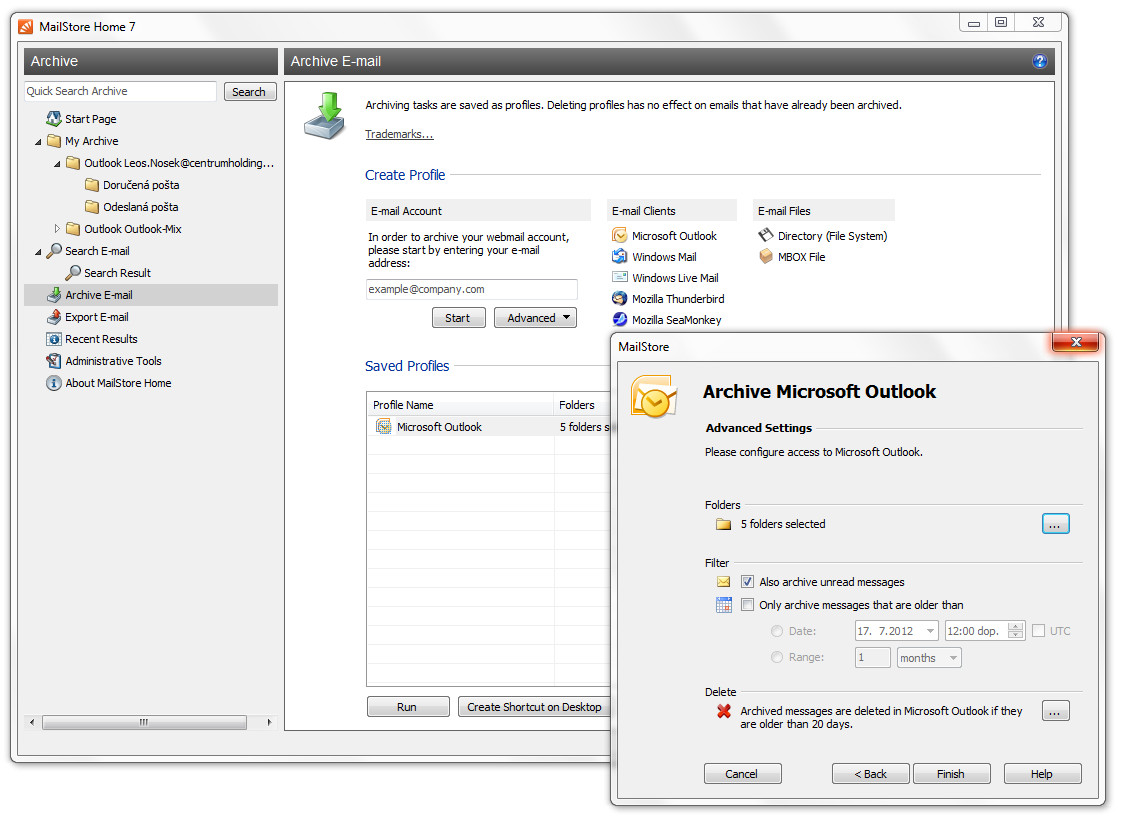
Task: Click the Archive E-mail sidebar icon
Action: pos(54,295)
